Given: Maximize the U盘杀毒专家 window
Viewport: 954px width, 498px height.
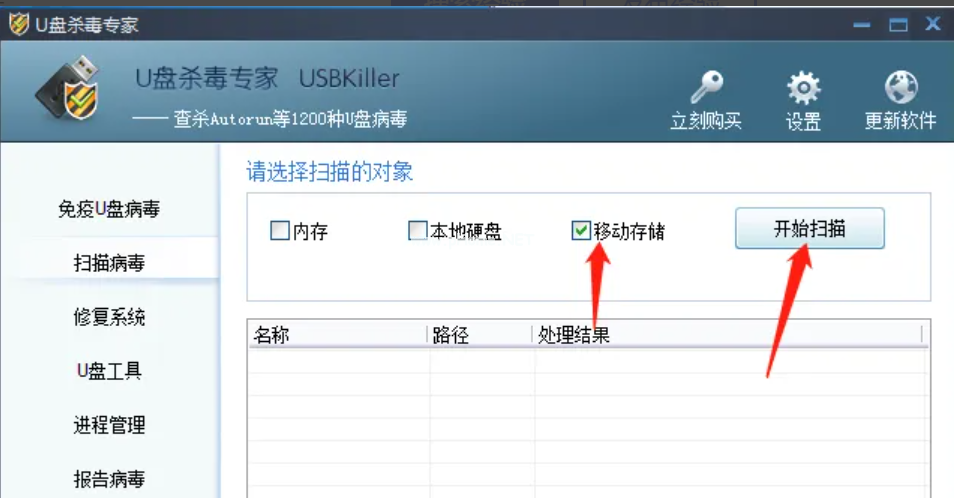Looking at the screenshot, I should (x=897, y=25).
